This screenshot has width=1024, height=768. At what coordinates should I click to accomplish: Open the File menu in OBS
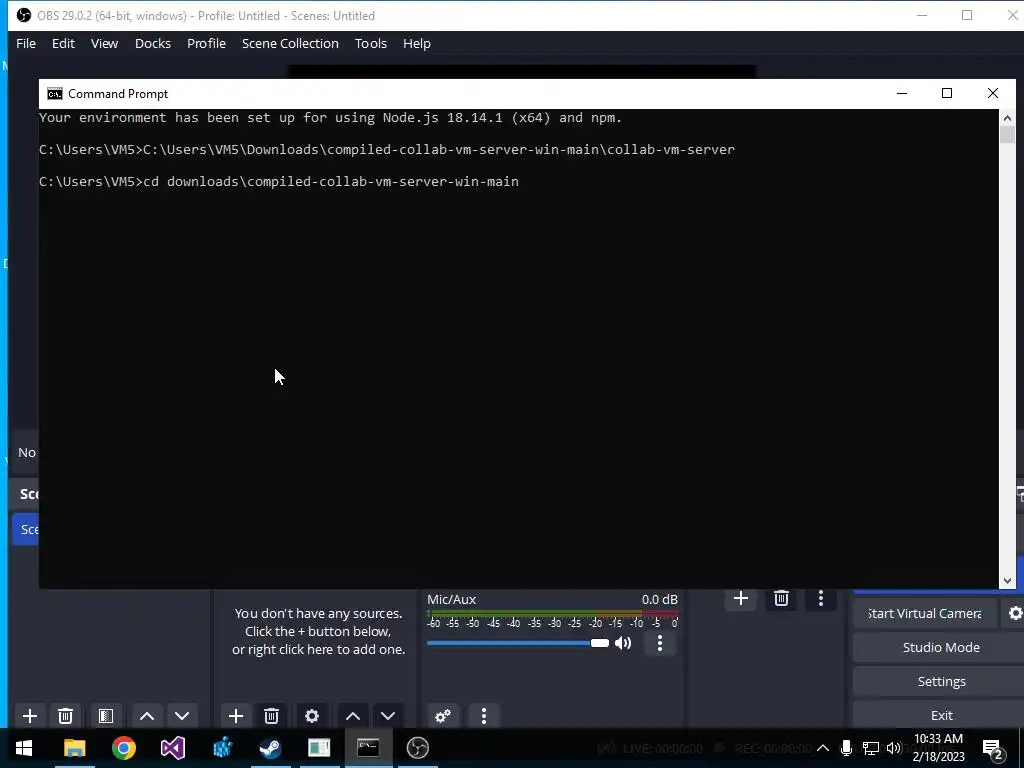tap(26, 43)
